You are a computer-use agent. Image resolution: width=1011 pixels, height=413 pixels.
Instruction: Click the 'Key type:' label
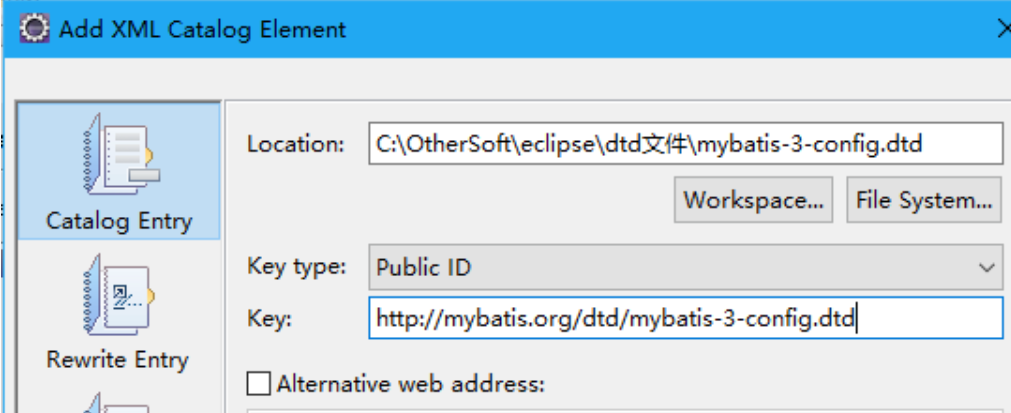tap(296, 267)
